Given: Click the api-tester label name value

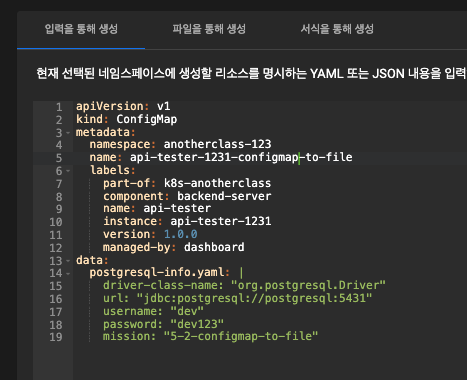Looking at the screenshot, I should [177, 208].
